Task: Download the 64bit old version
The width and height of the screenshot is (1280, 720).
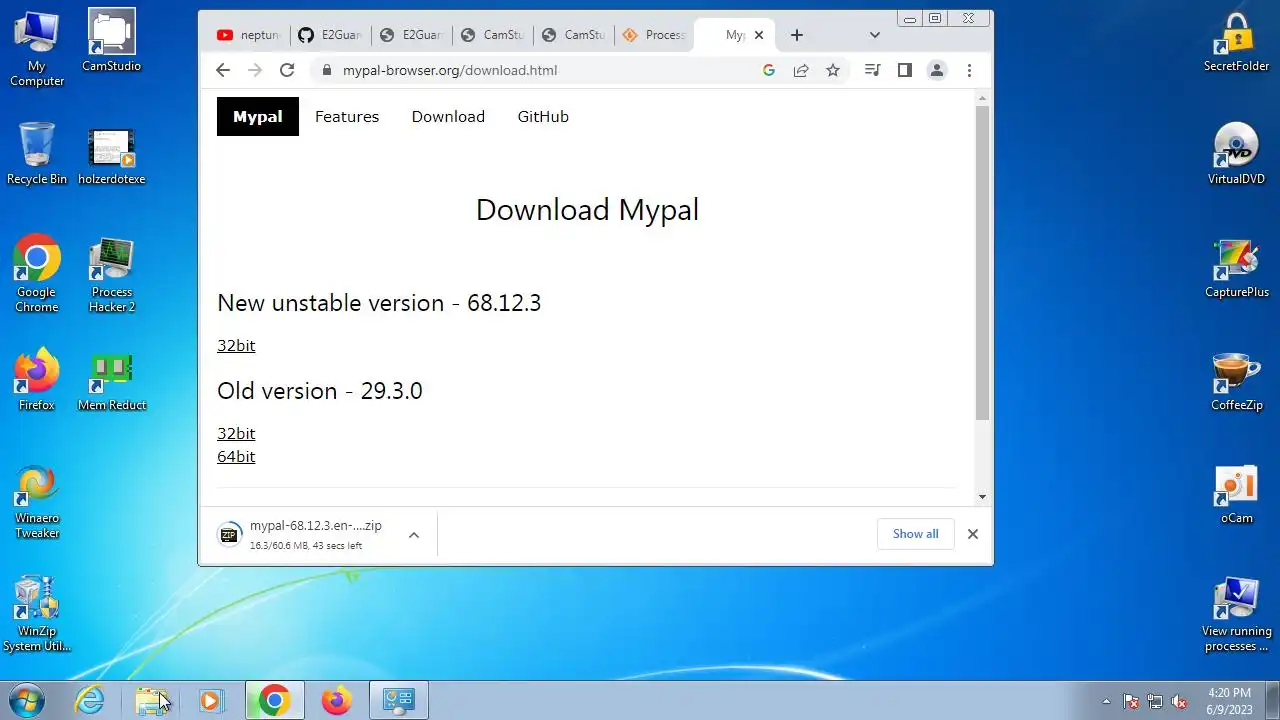Action: coord(236,456)
